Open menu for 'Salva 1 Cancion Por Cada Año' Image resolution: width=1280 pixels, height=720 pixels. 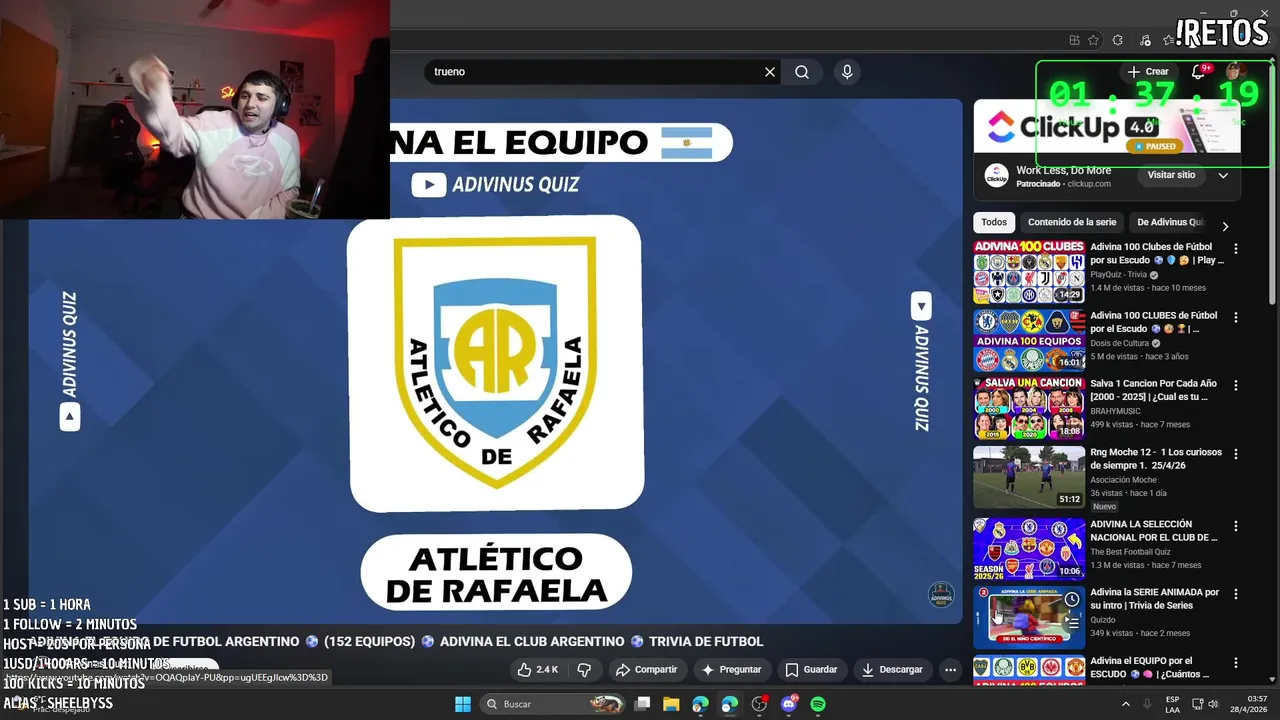pyautogui.click(x=1236, y=385)
